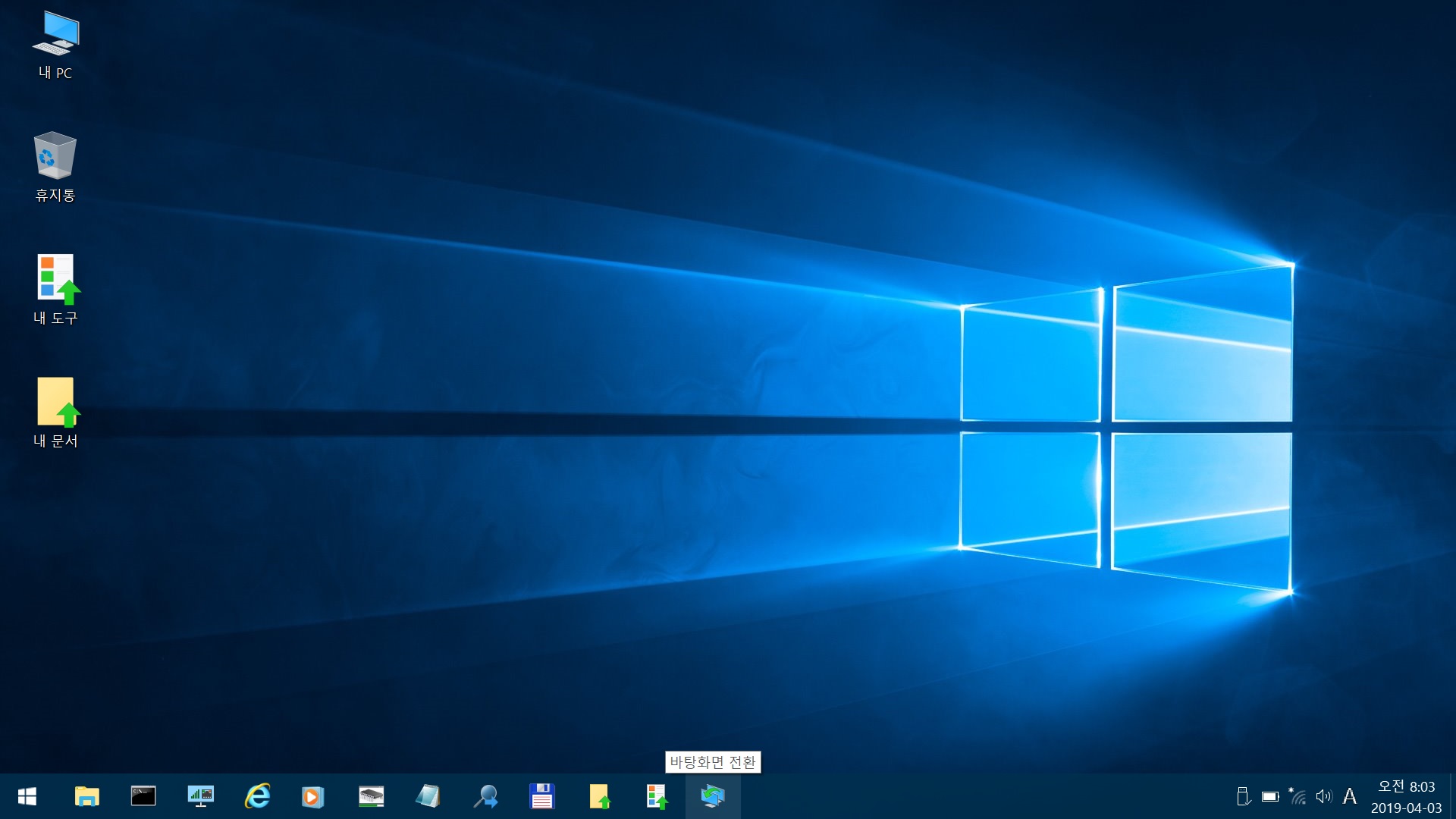
Task: Click the USB safely remove tray icon
Action: [x=1243, y=796]
